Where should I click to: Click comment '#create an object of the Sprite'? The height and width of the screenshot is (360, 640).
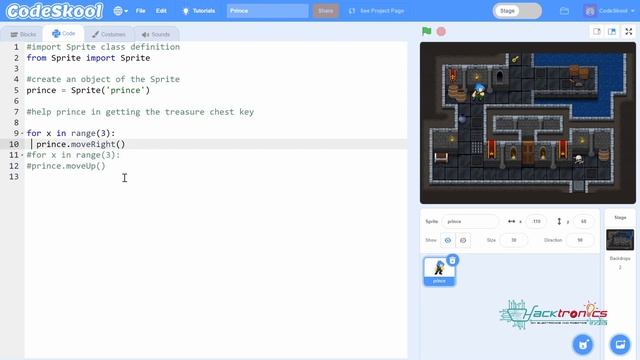pos(103,79)
